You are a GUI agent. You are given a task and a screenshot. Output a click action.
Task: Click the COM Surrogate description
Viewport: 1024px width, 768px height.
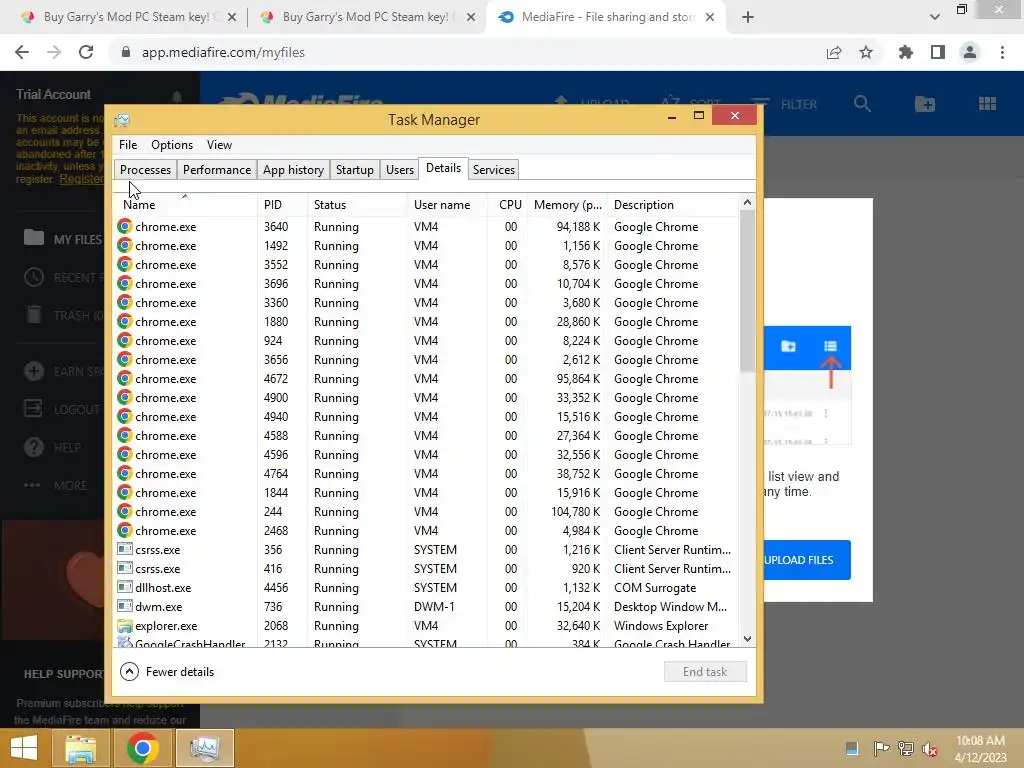[x=655, y=588]
